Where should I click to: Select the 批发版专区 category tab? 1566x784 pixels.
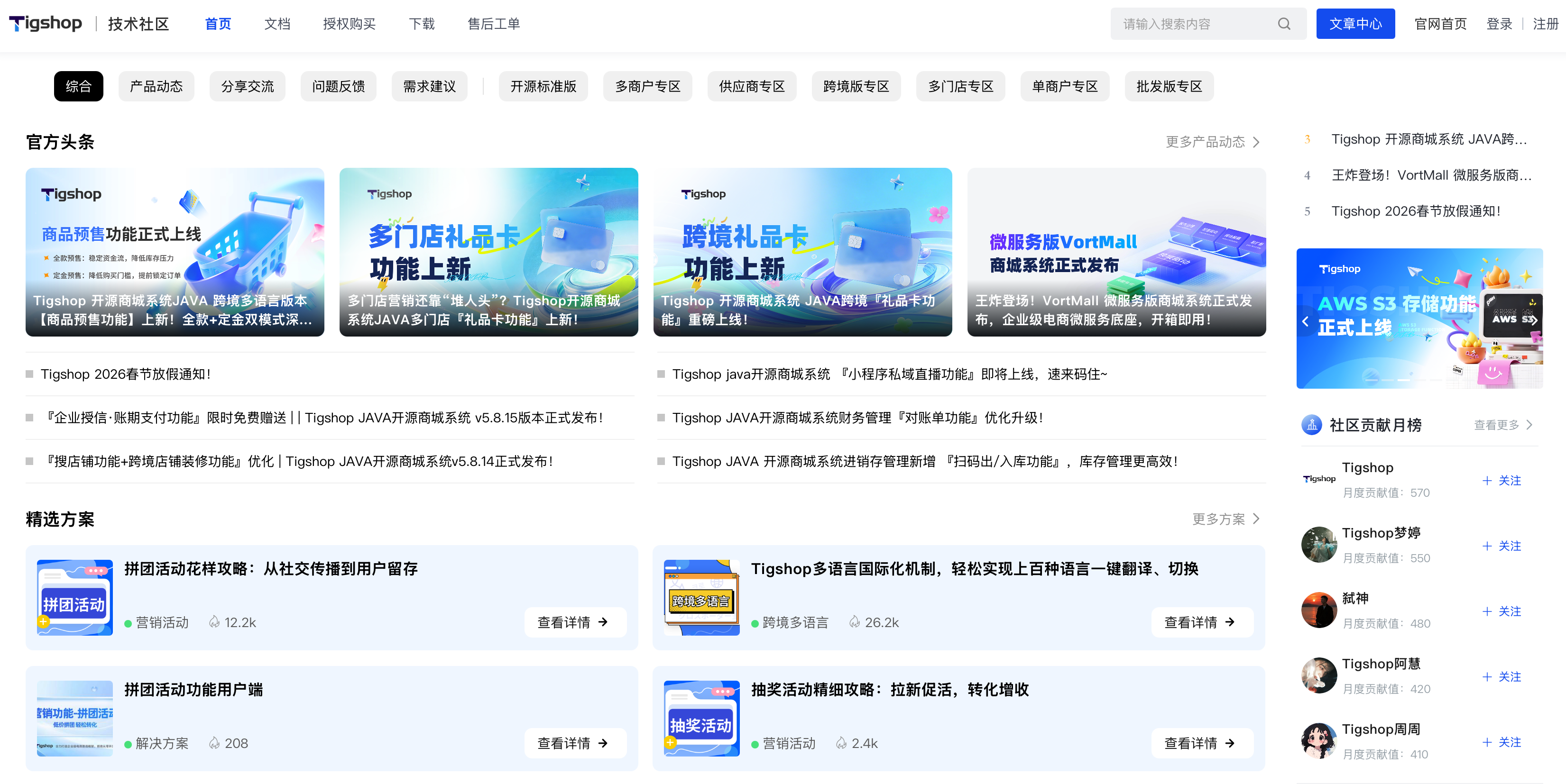(1170, 86)
